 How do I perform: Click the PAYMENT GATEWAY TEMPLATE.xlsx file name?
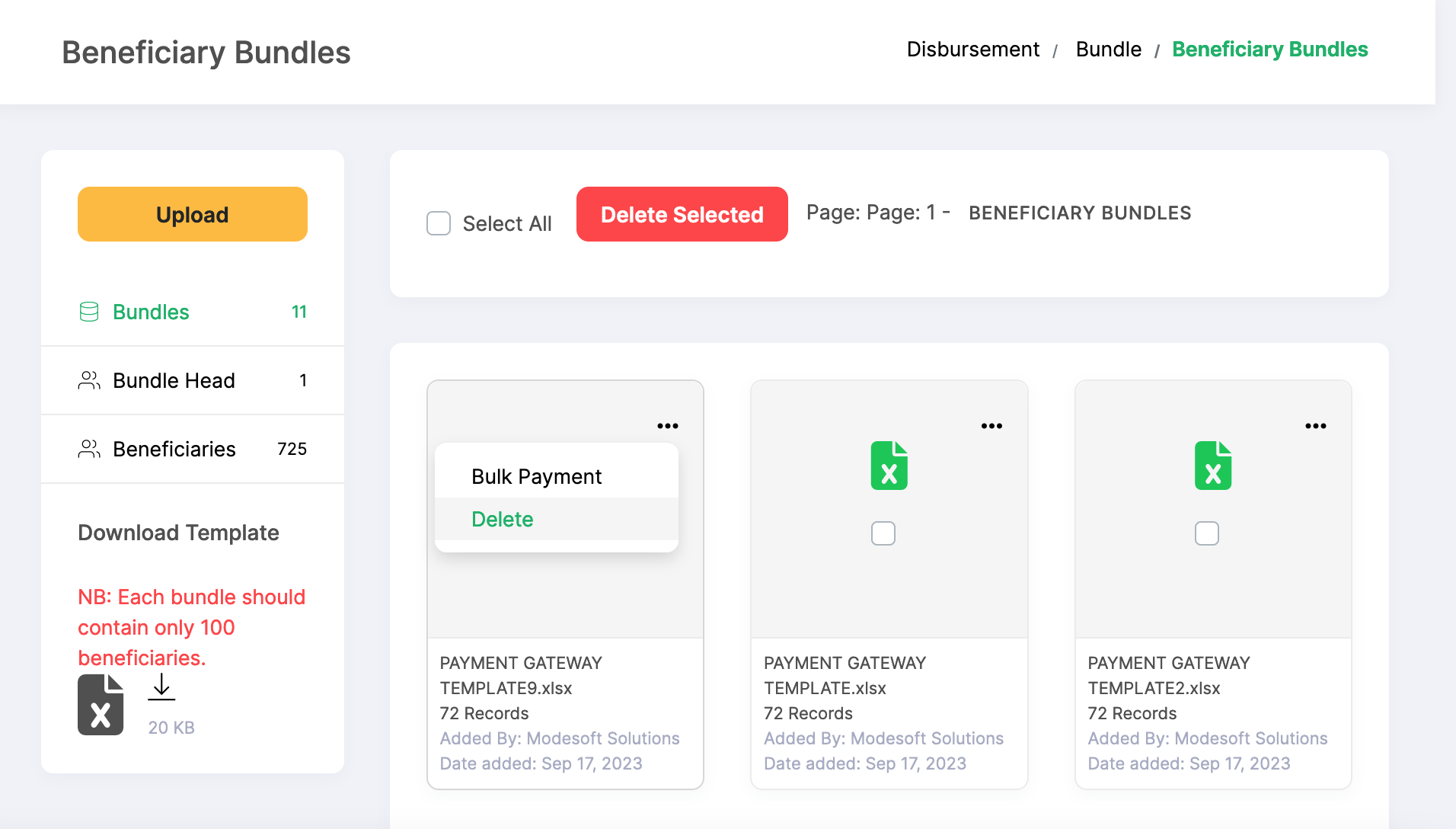pyautogui.click(x=845, y=676)
